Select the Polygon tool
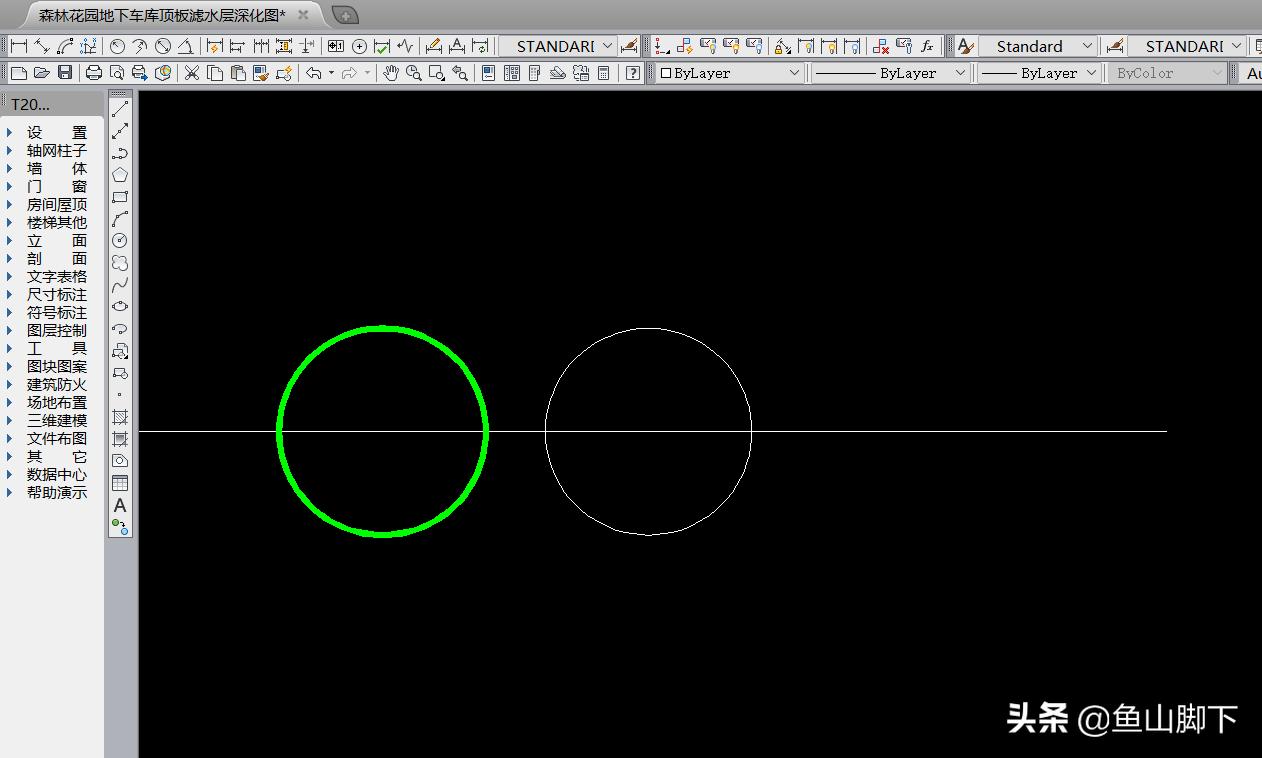1262x758 pixels. (x=120, y=175)
